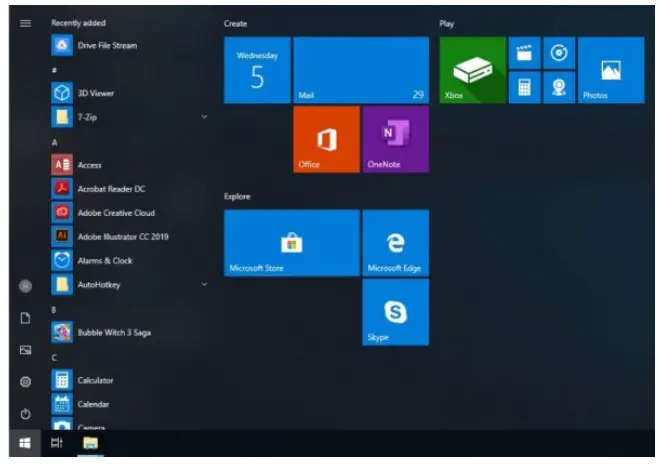The height and width of the screenshot is (468, 659).
Task: Expand the AutoHotkey folder chevron
Action: point(204,284)
